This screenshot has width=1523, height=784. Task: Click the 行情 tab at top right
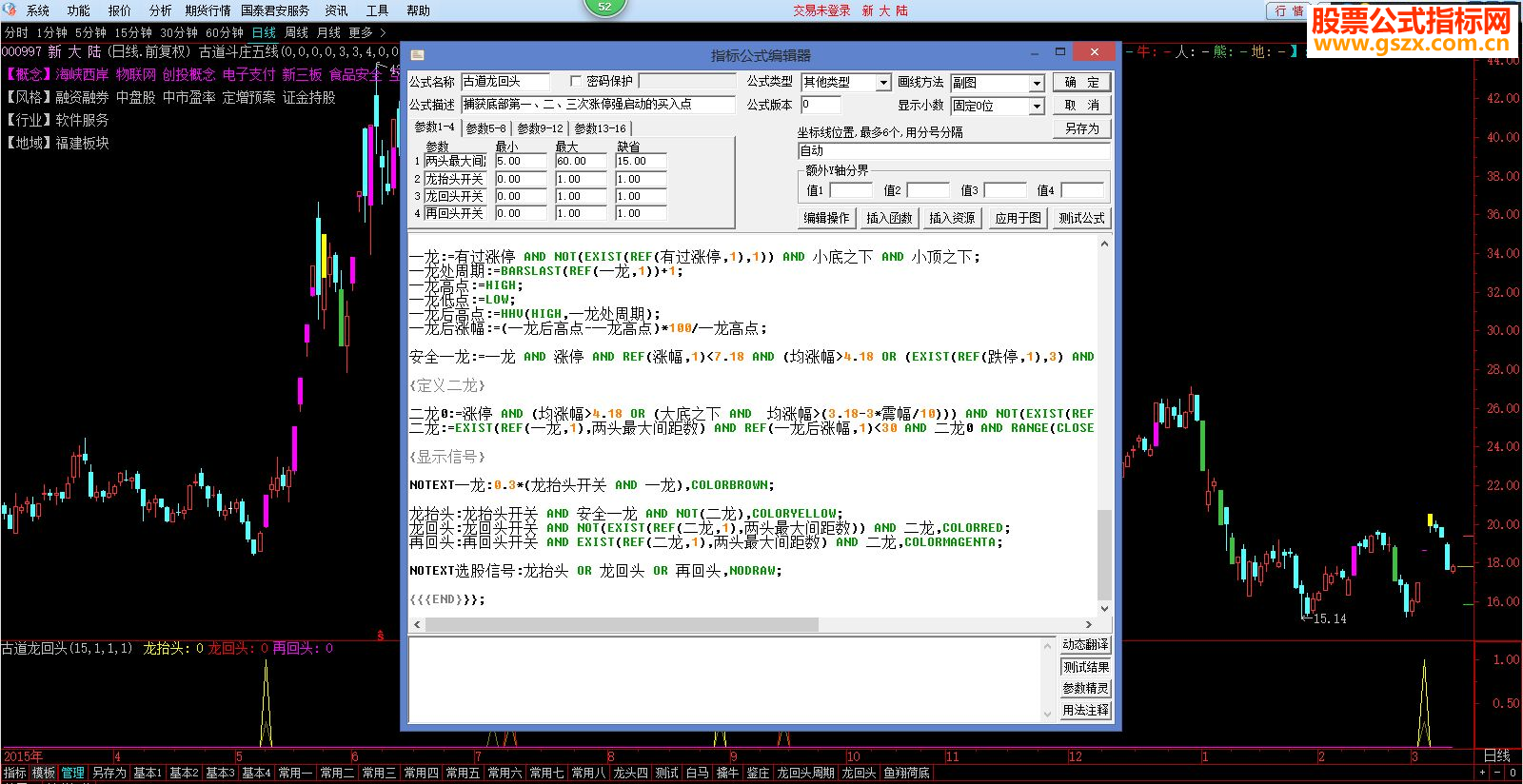(x=1290, y=10)
